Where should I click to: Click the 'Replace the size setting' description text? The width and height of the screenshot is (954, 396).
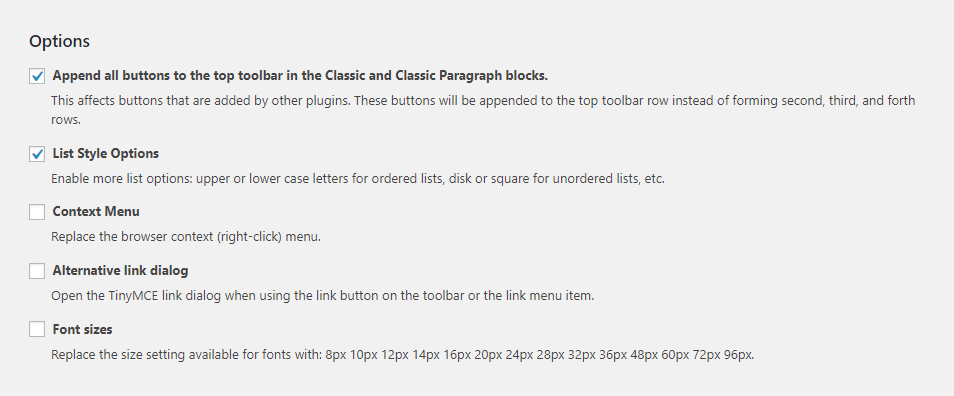click(403, 355)
